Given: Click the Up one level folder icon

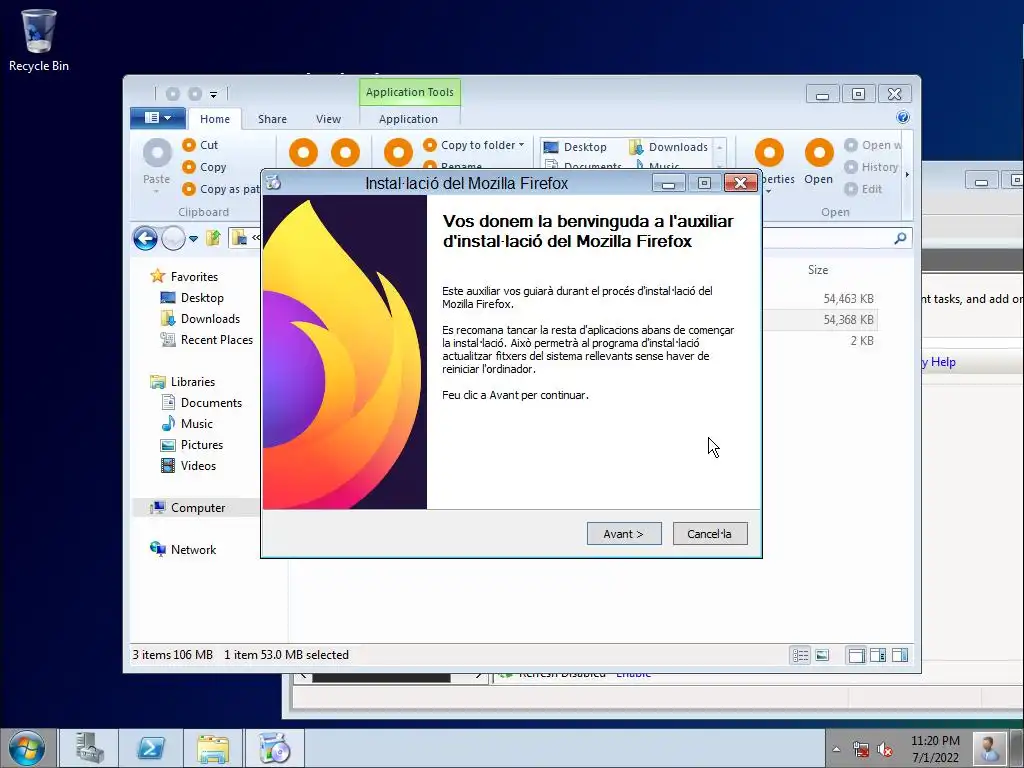Looking at the screenshot, I should coord(213,238).
